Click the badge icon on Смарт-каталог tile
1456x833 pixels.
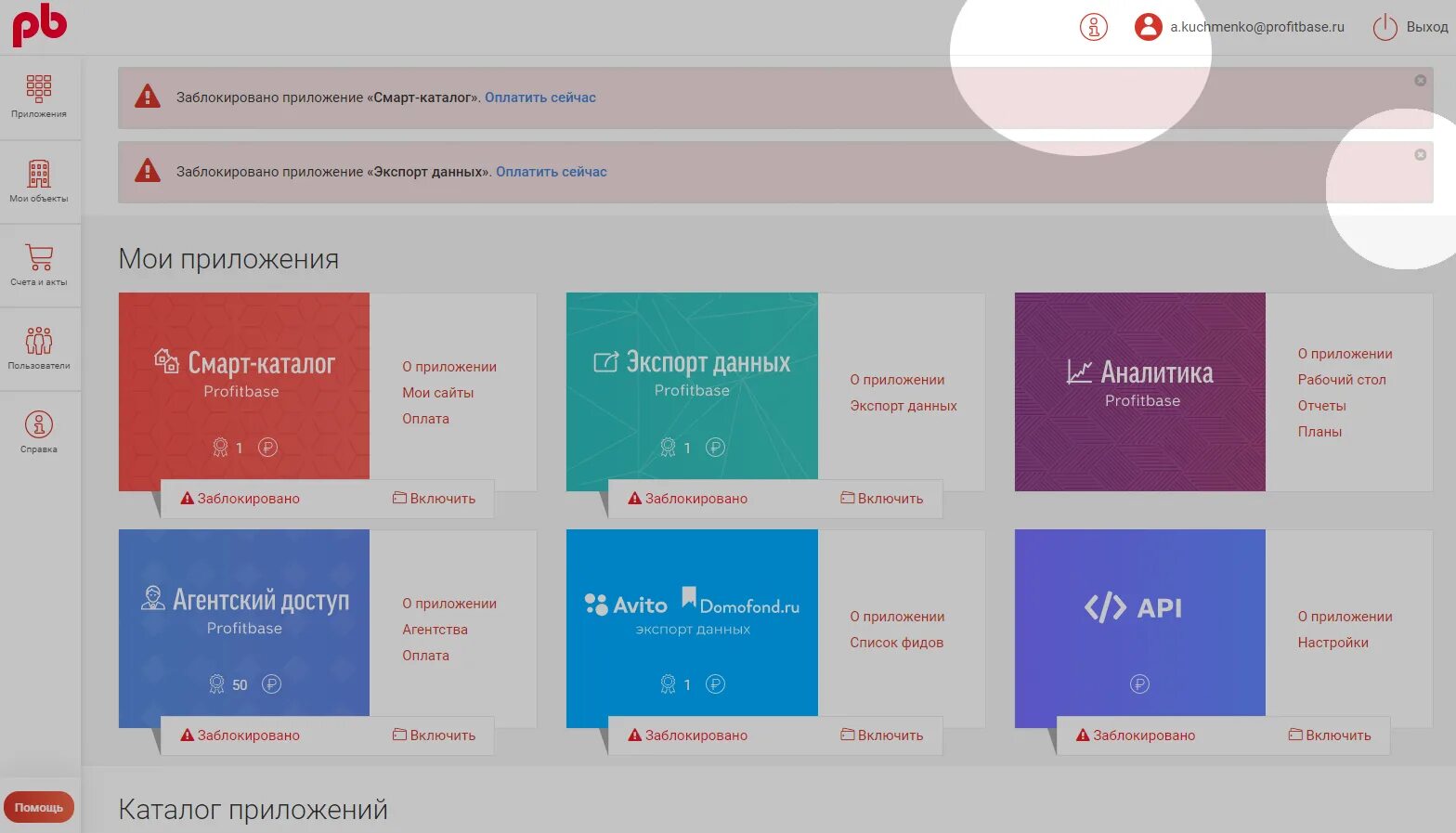(x=220, y=448)
